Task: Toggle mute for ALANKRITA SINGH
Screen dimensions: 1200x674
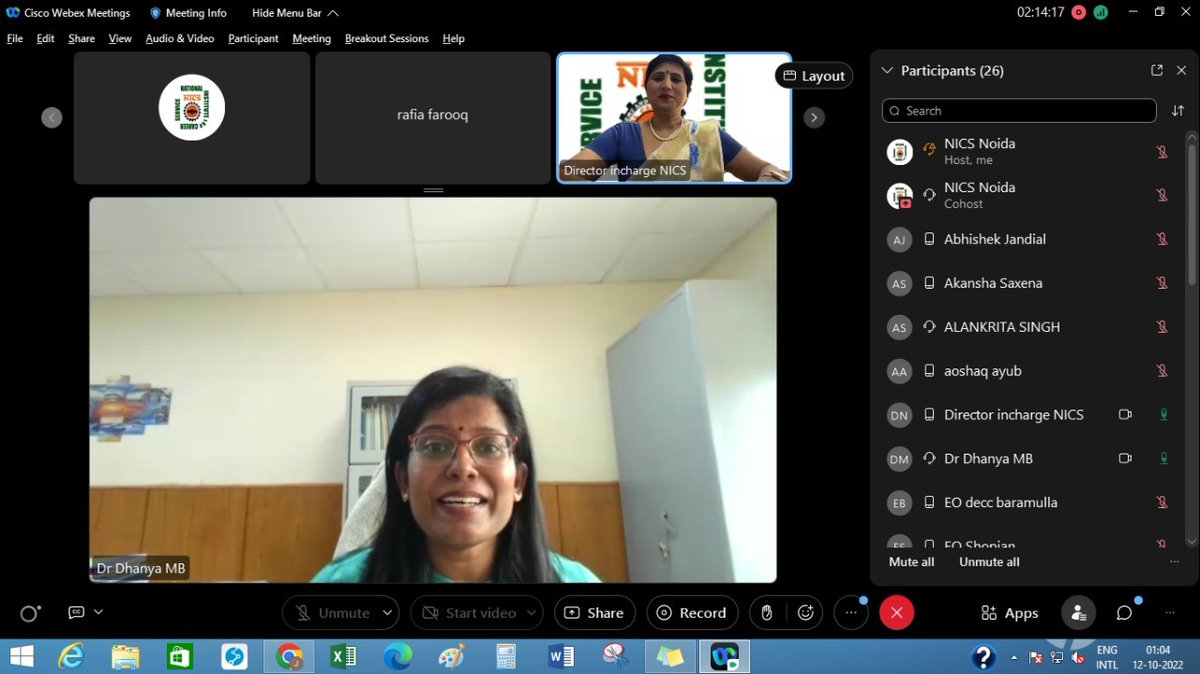Action: pyautogui.click(x=1162, y=327)
